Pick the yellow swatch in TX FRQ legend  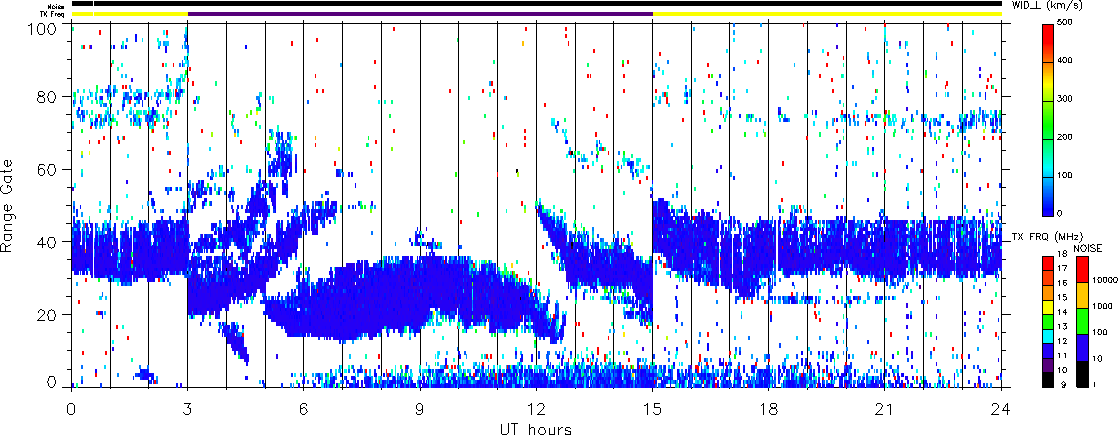click(1047, 307)
